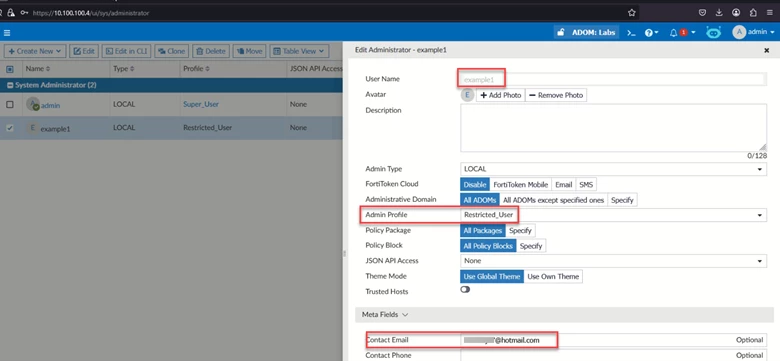The height and width of the screenshot is (361, 780).
Task: Select All ADOMs option
Action: tap(480, 200)
